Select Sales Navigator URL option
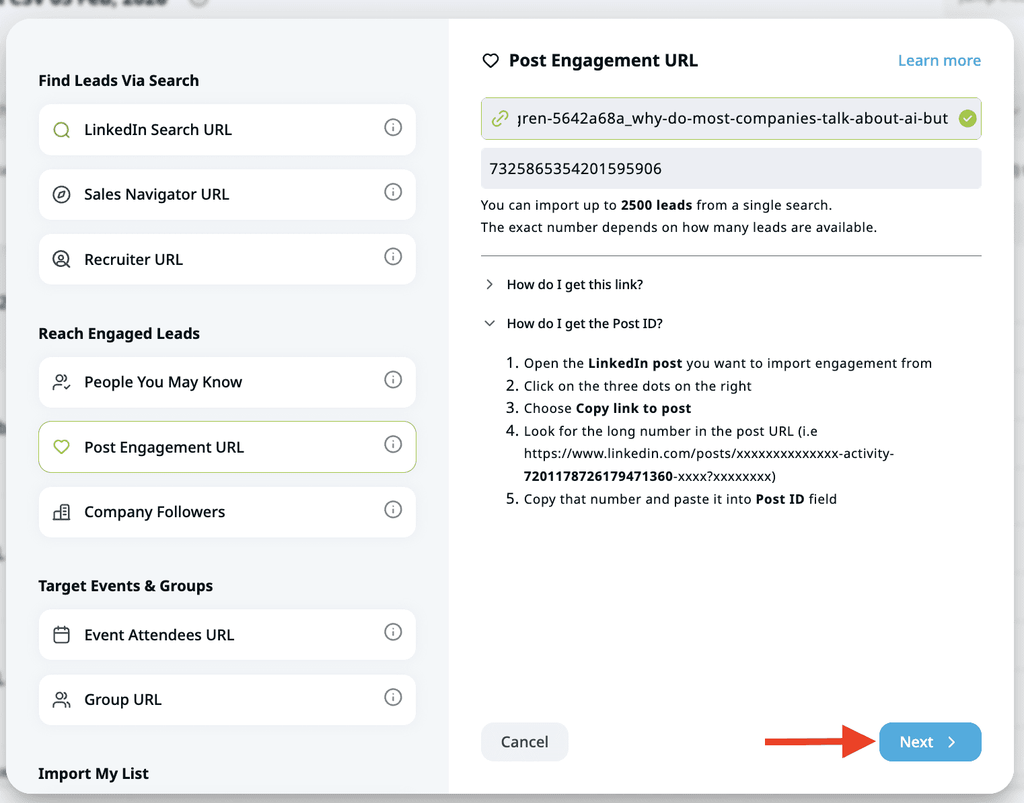 (x=227, y=195)
